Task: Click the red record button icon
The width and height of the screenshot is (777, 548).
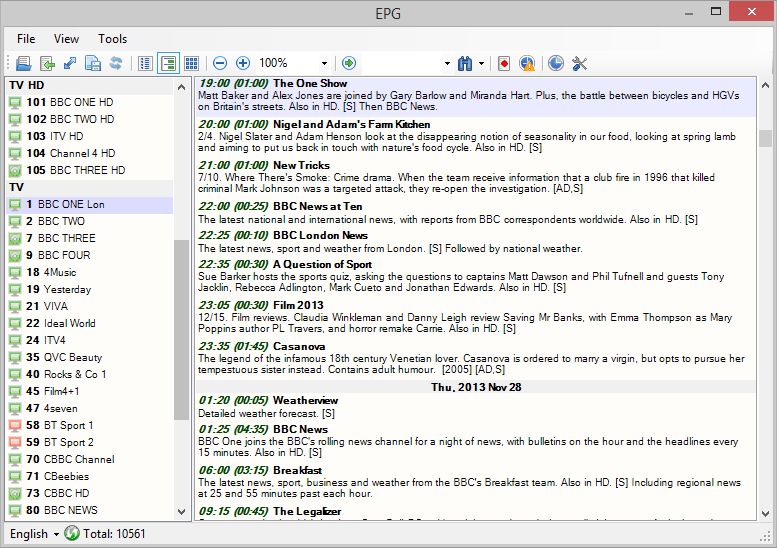Action: 504,63
